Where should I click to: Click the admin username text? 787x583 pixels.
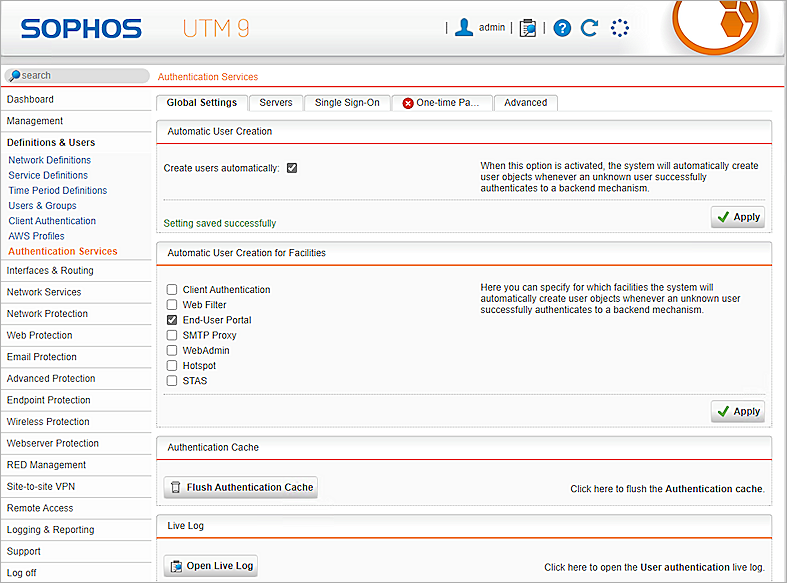coord(492,28)
